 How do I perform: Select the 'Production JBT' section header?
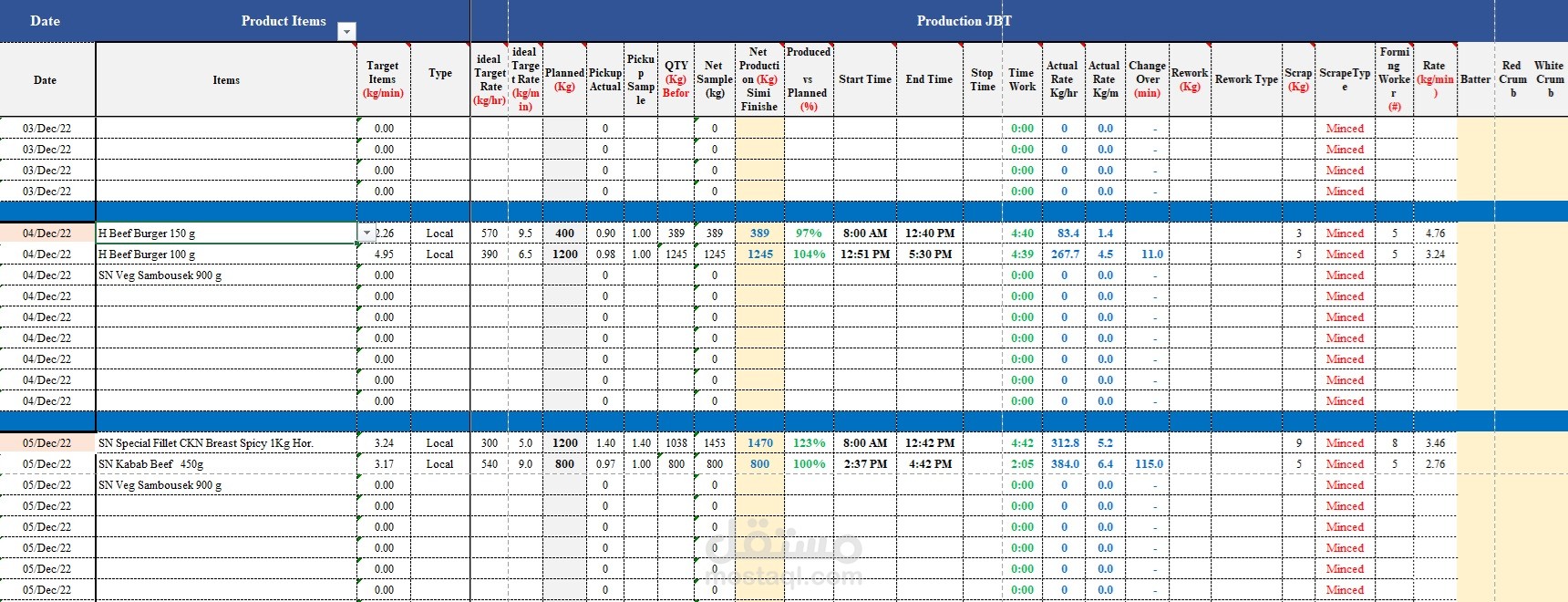click(964, 21)
